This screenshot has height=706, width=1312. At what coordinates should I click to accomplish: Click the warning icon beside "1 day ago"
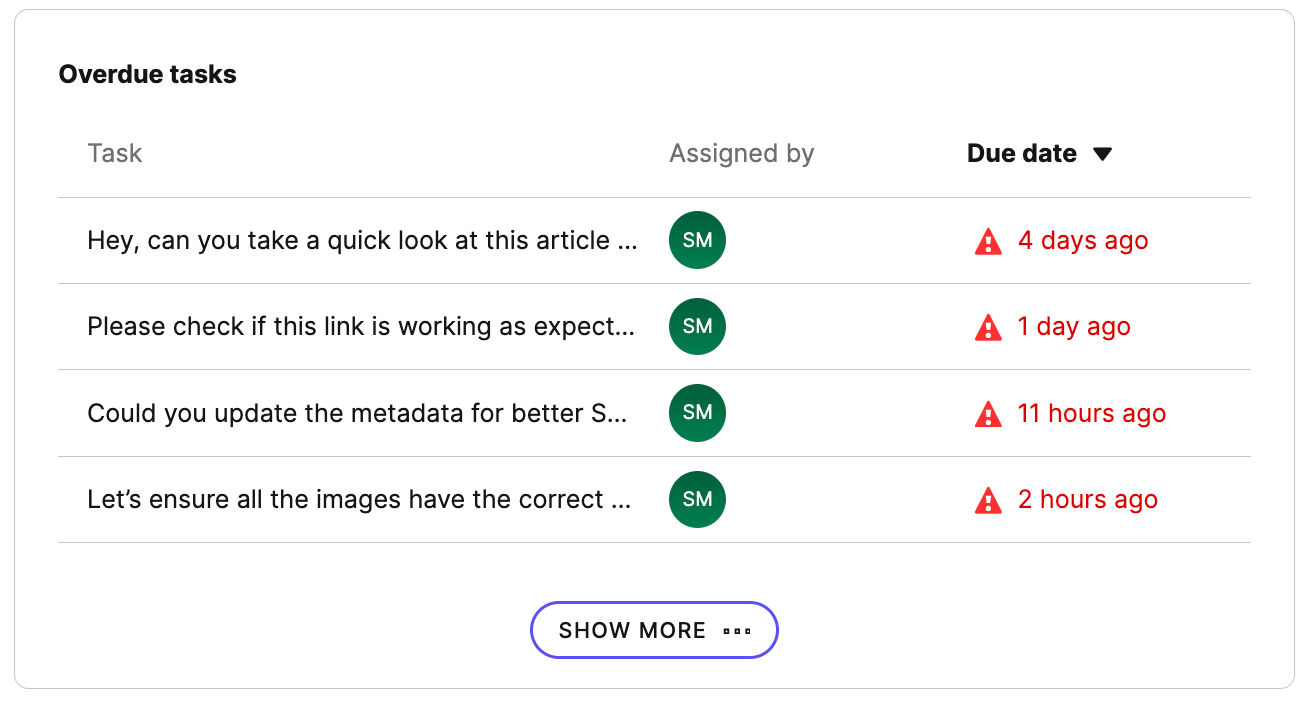point(988,327)
